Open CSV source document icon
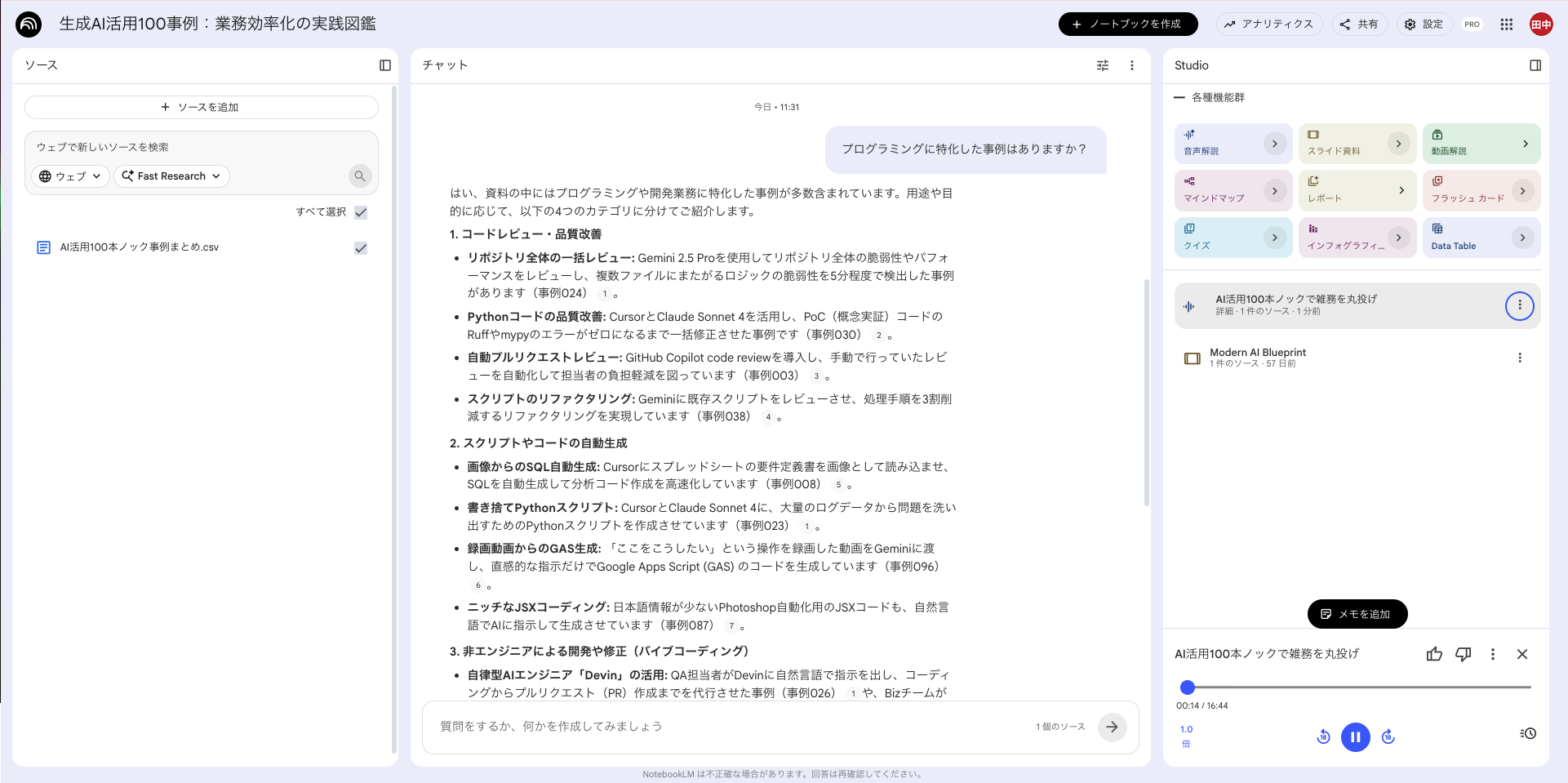The width and height of the screenshot is (1568, 783). 44,247
